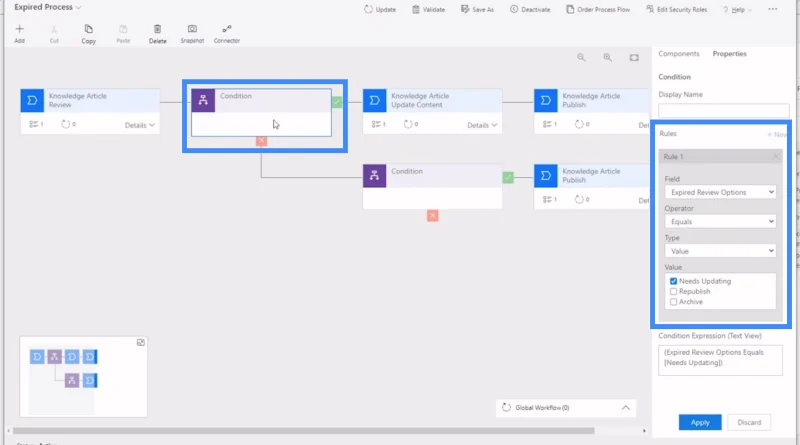Select the Knowledge Article Review stage title
This screenshot has height=445, width=800.
[x=78, y=100]
